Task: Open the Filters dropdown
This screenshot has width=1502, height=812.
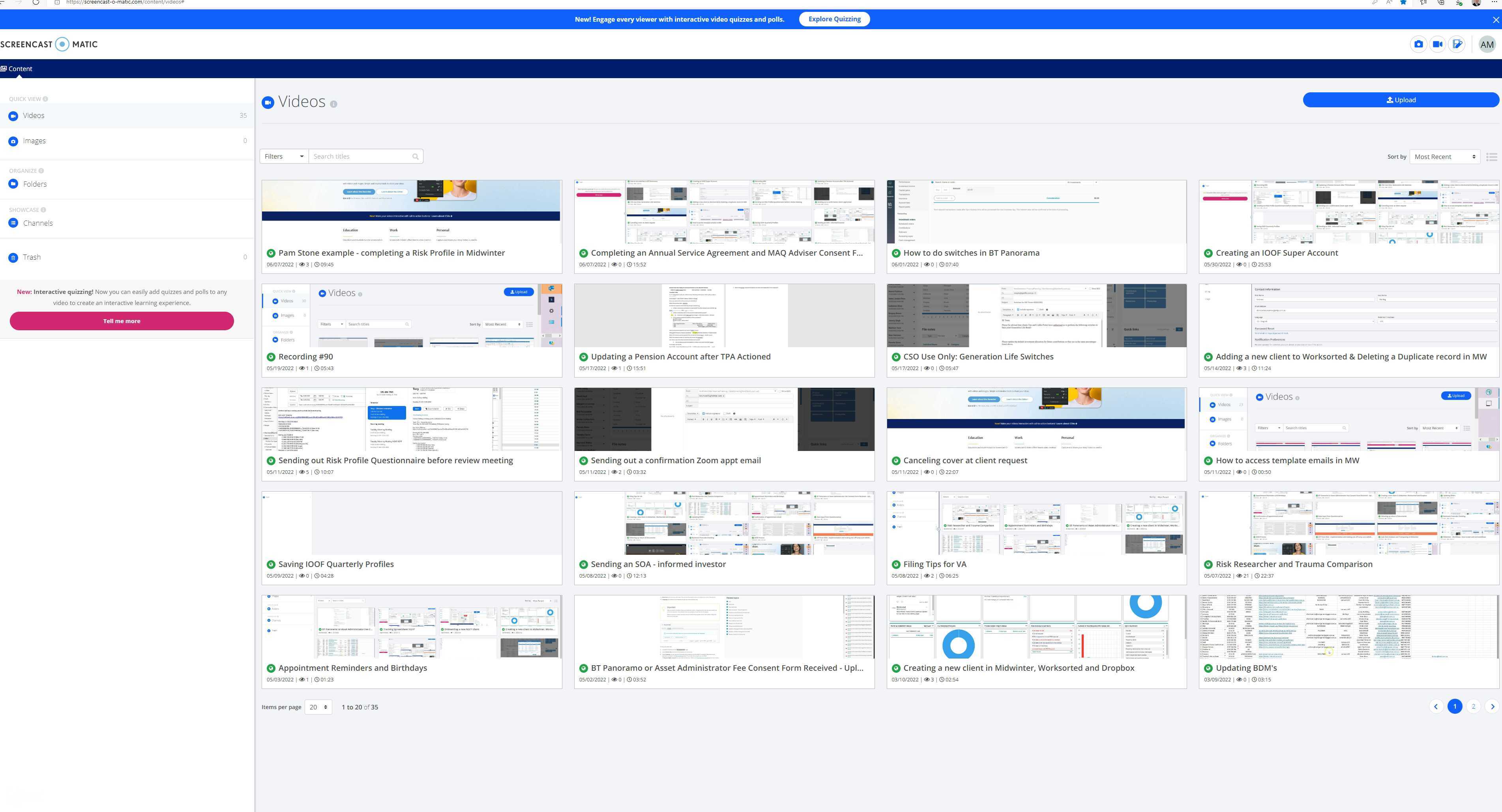Action: (x=284, y=156)
